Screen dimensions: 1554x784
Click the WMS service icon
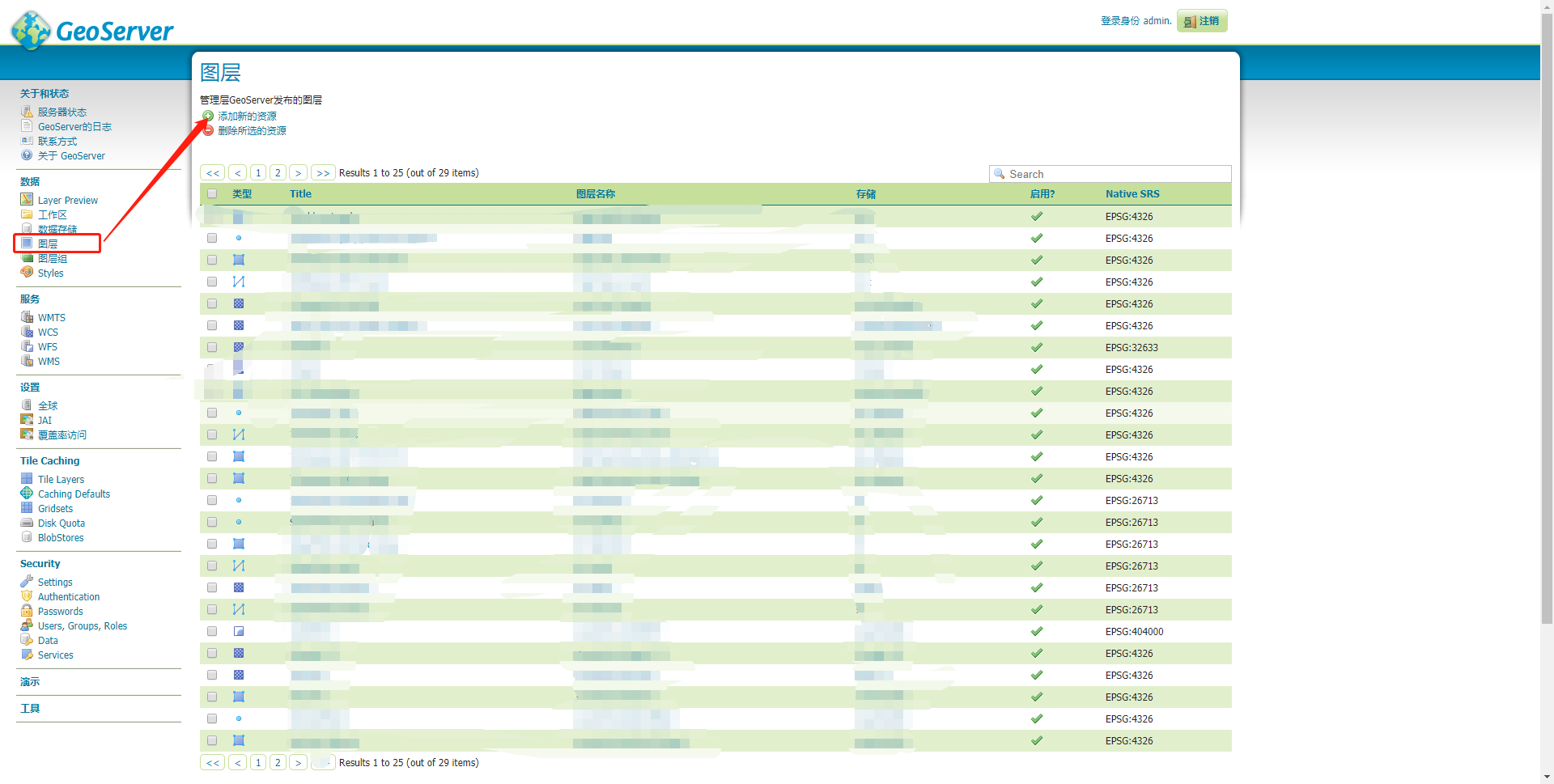(27, 361)
